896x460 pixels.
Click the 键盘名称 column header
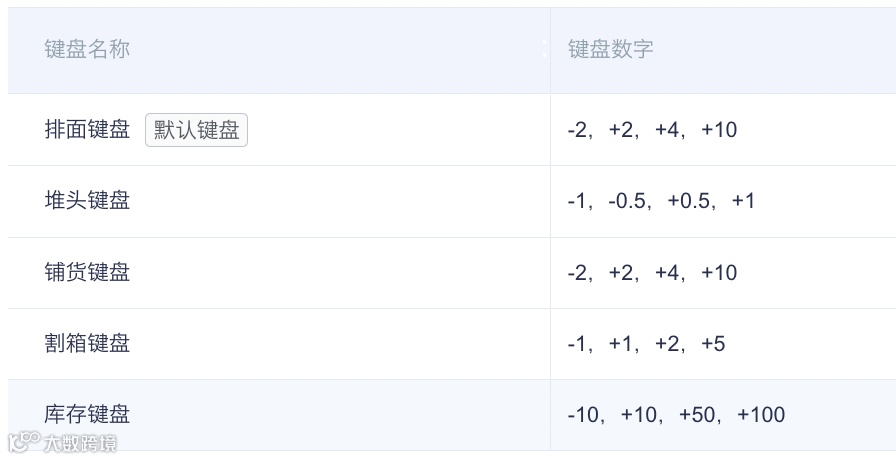(87, 49)
